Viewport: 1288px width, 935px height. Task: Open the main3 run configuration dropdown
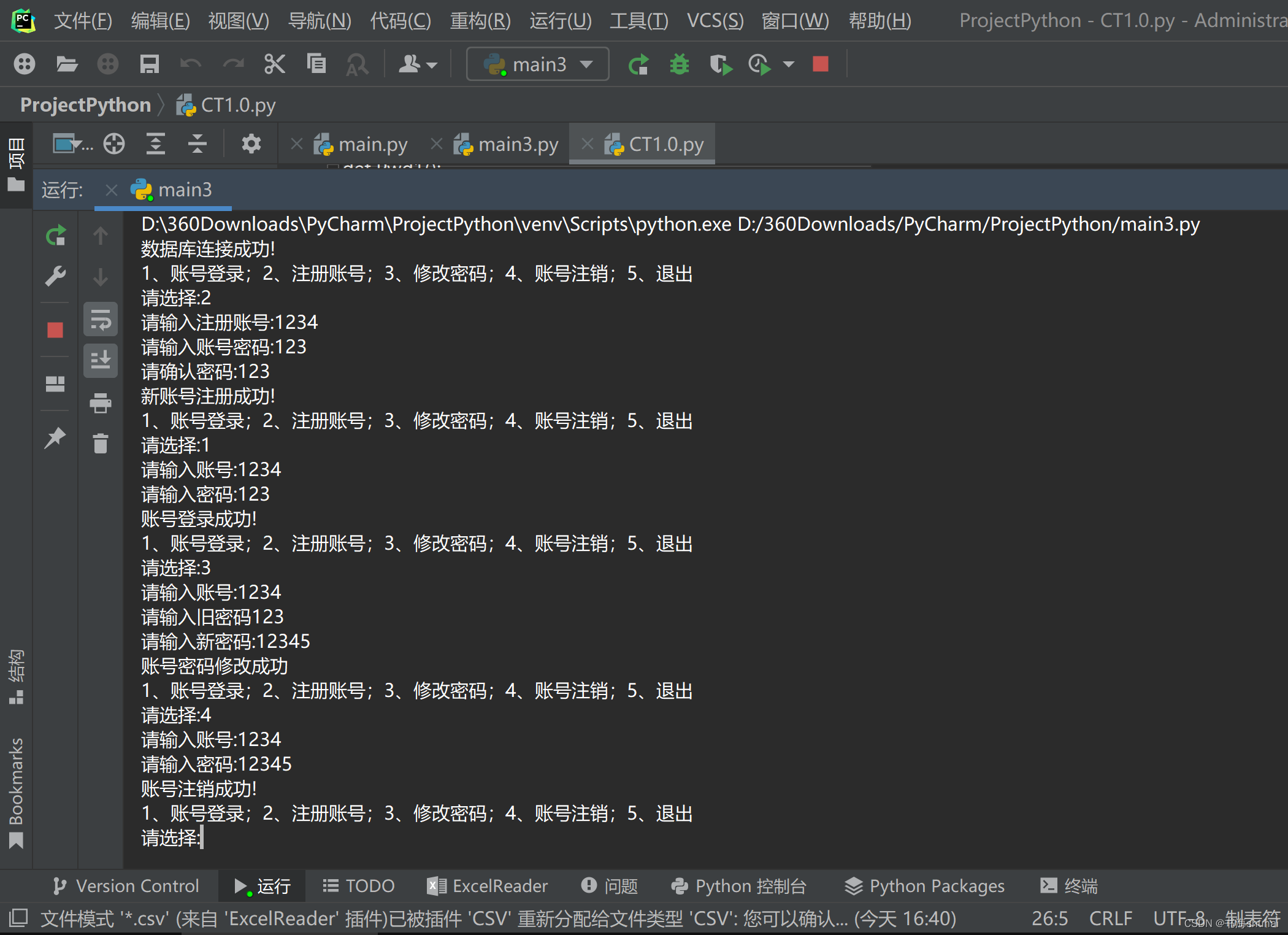click(538, 64)
